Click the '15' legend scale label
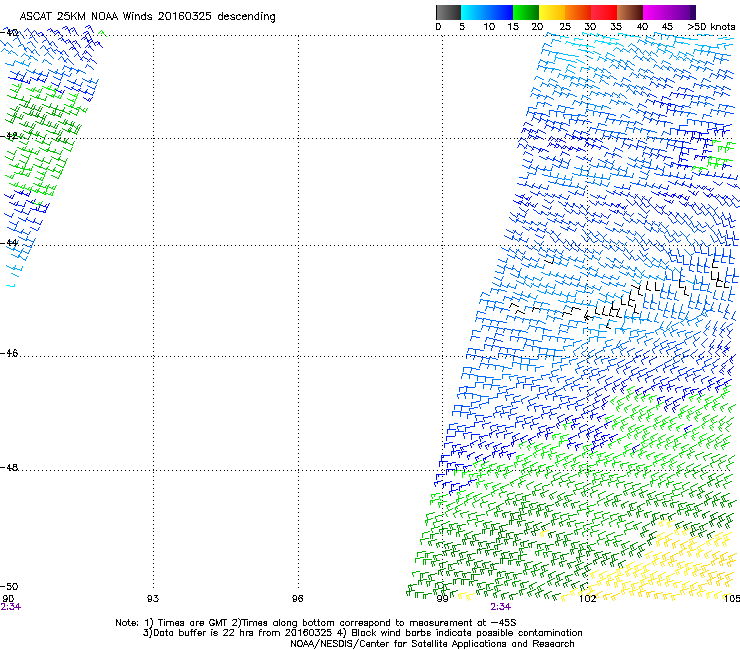This screenshot has height=650, width=740. pos(513,27)
